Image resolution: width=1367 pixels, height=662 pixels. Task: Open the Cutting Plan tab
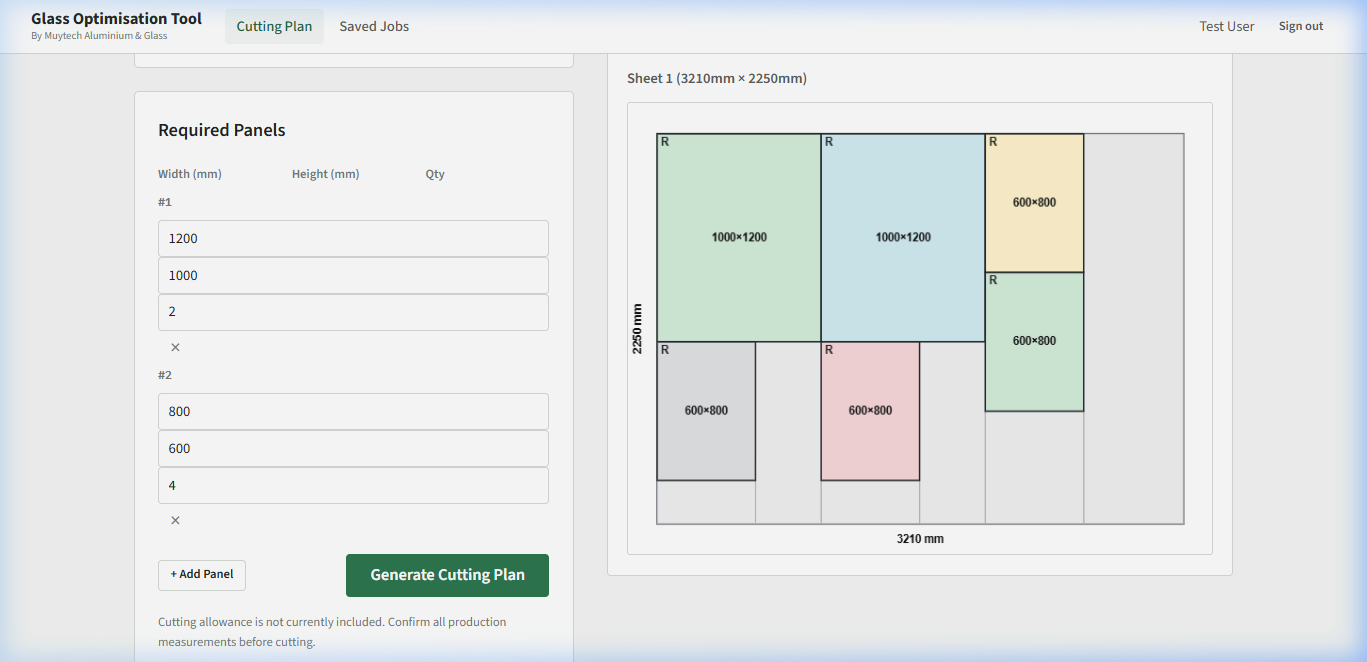pos(274,26)
